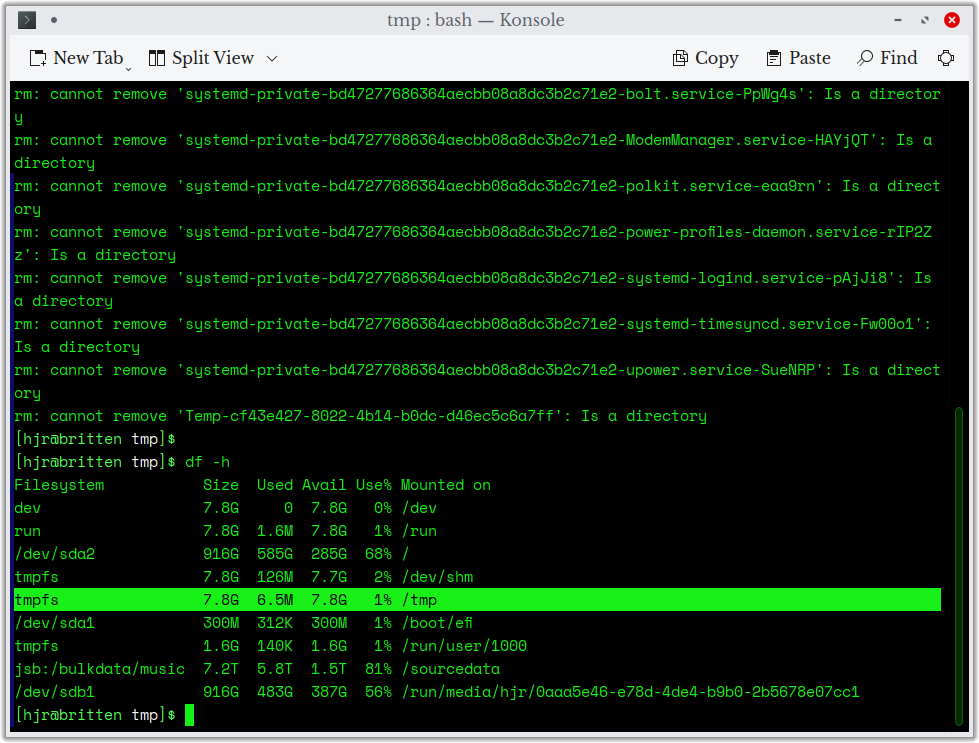Click the Split View panes icon

158,58
